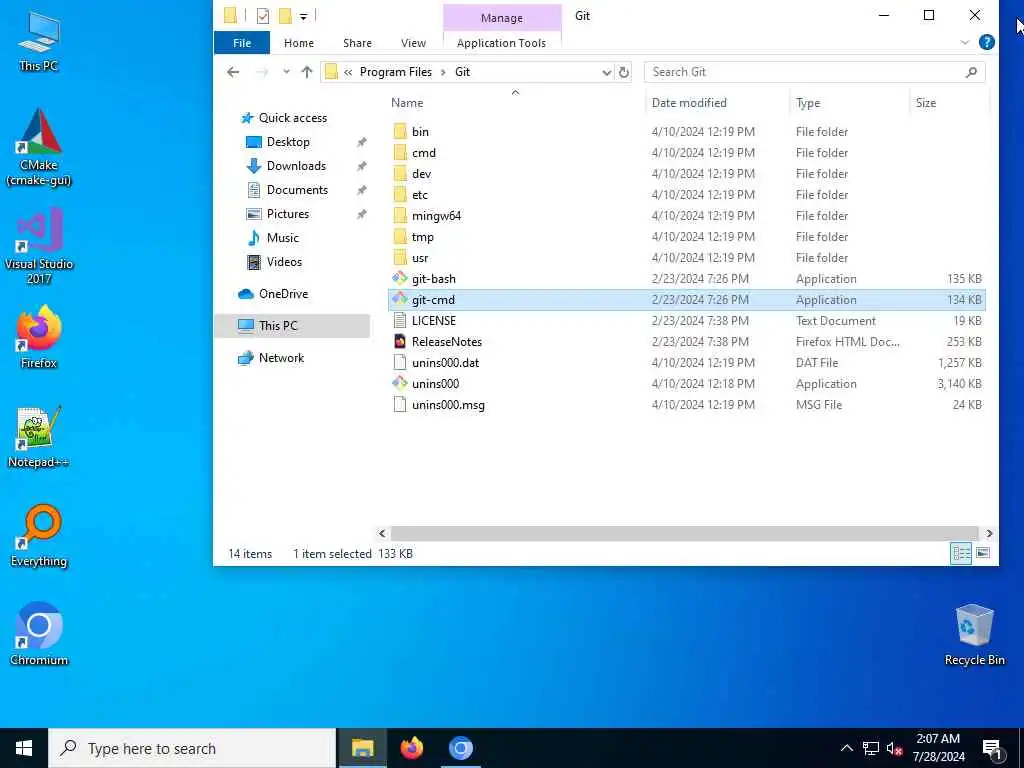Expand address path chevrons before Program Files
This screenshot has width=1024, height=768.
tap(347, 72)
